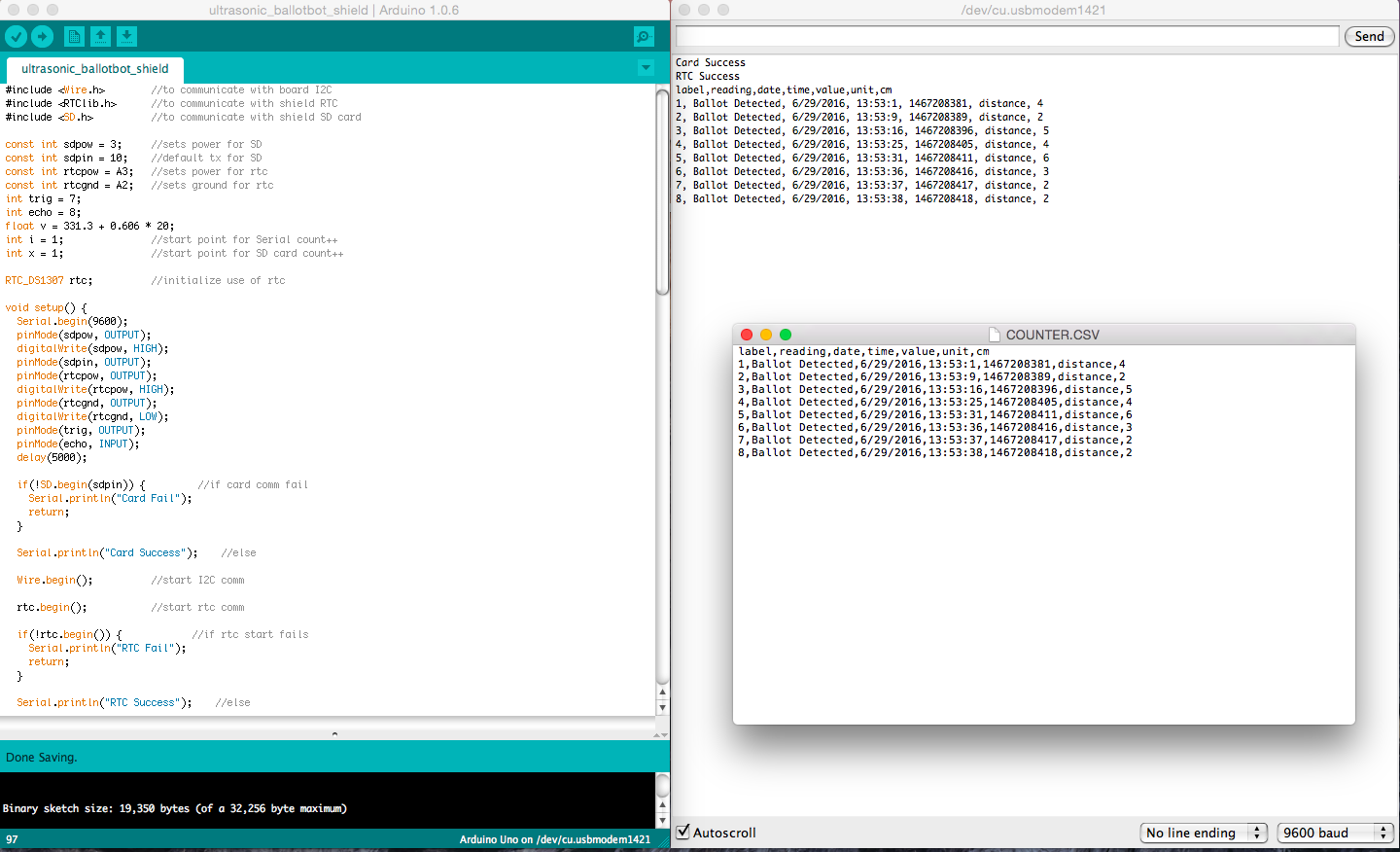Click "Binary sketch size" console line

tap(175, 808)
